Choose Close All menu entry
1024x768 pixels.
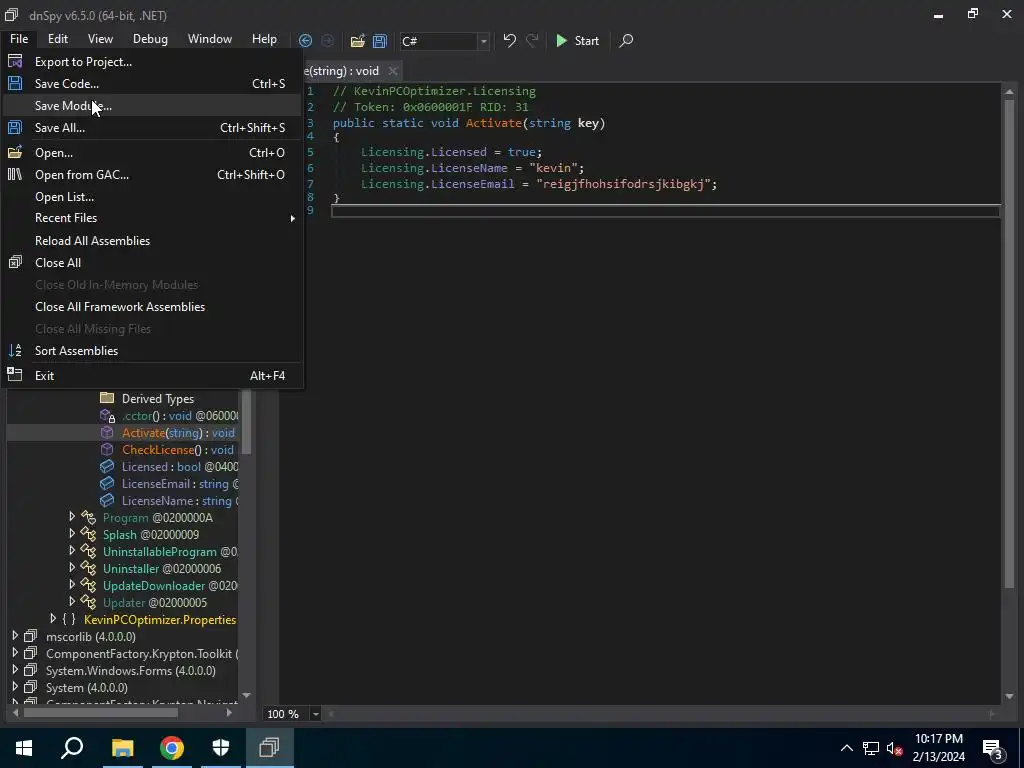tap(152, 263)
